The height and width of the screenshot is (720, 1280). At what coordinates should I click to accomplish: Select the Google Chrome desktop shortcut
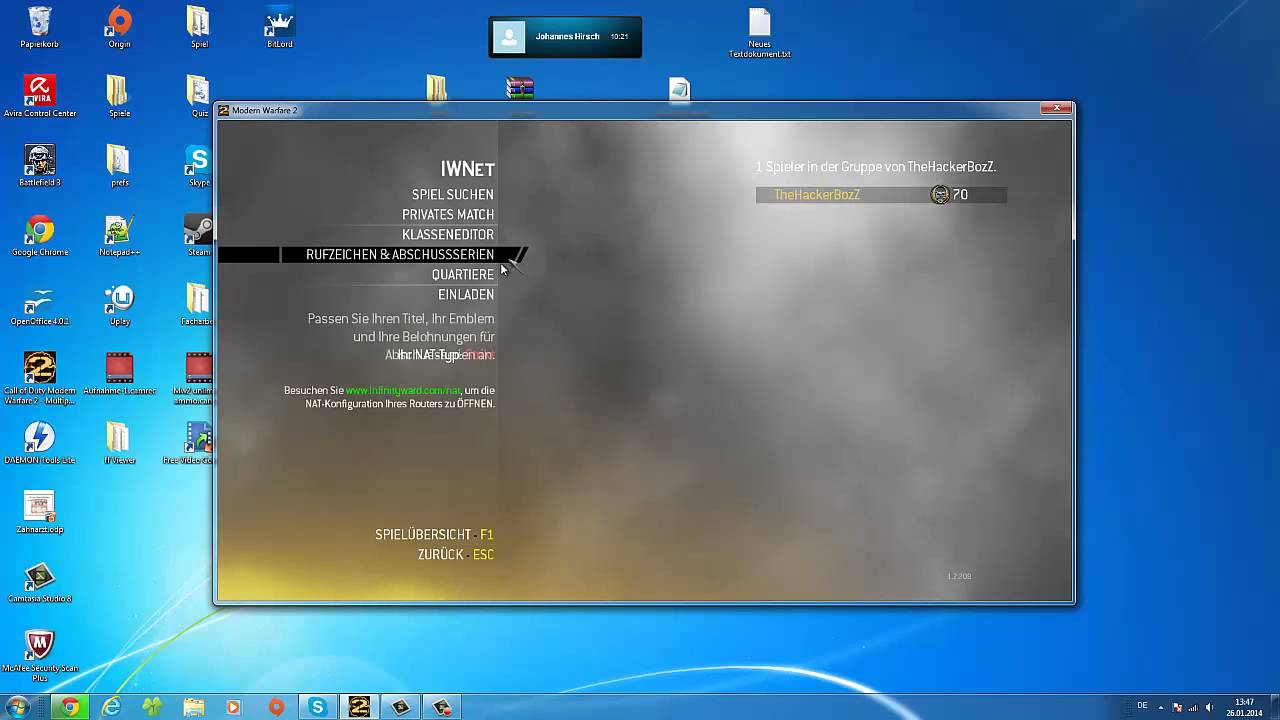pyautogui.click(x=40, y=235)
